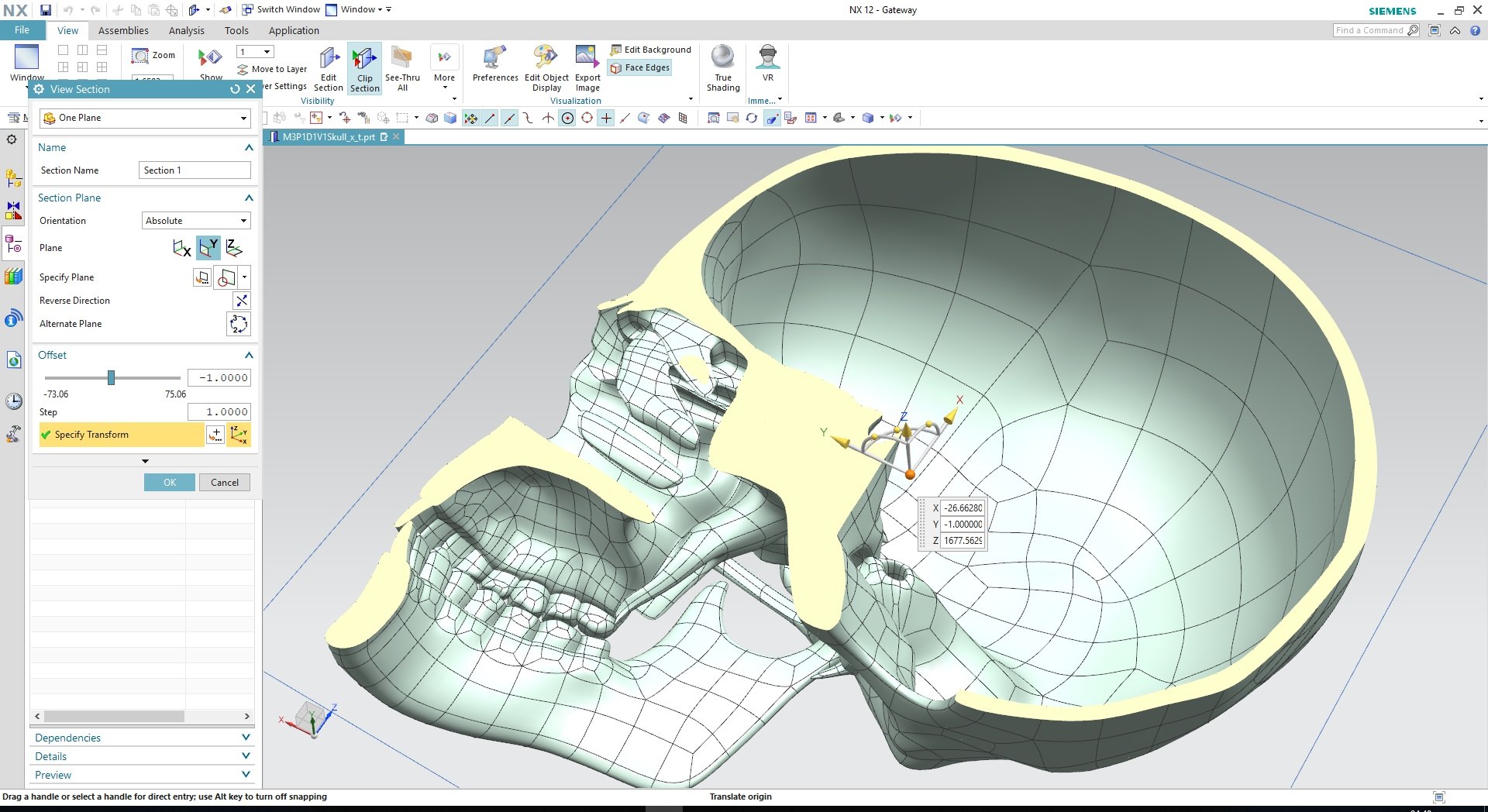This screenshot has width=1488, height=812.
Task: Open Edit Background option
Action: [651, 50]
